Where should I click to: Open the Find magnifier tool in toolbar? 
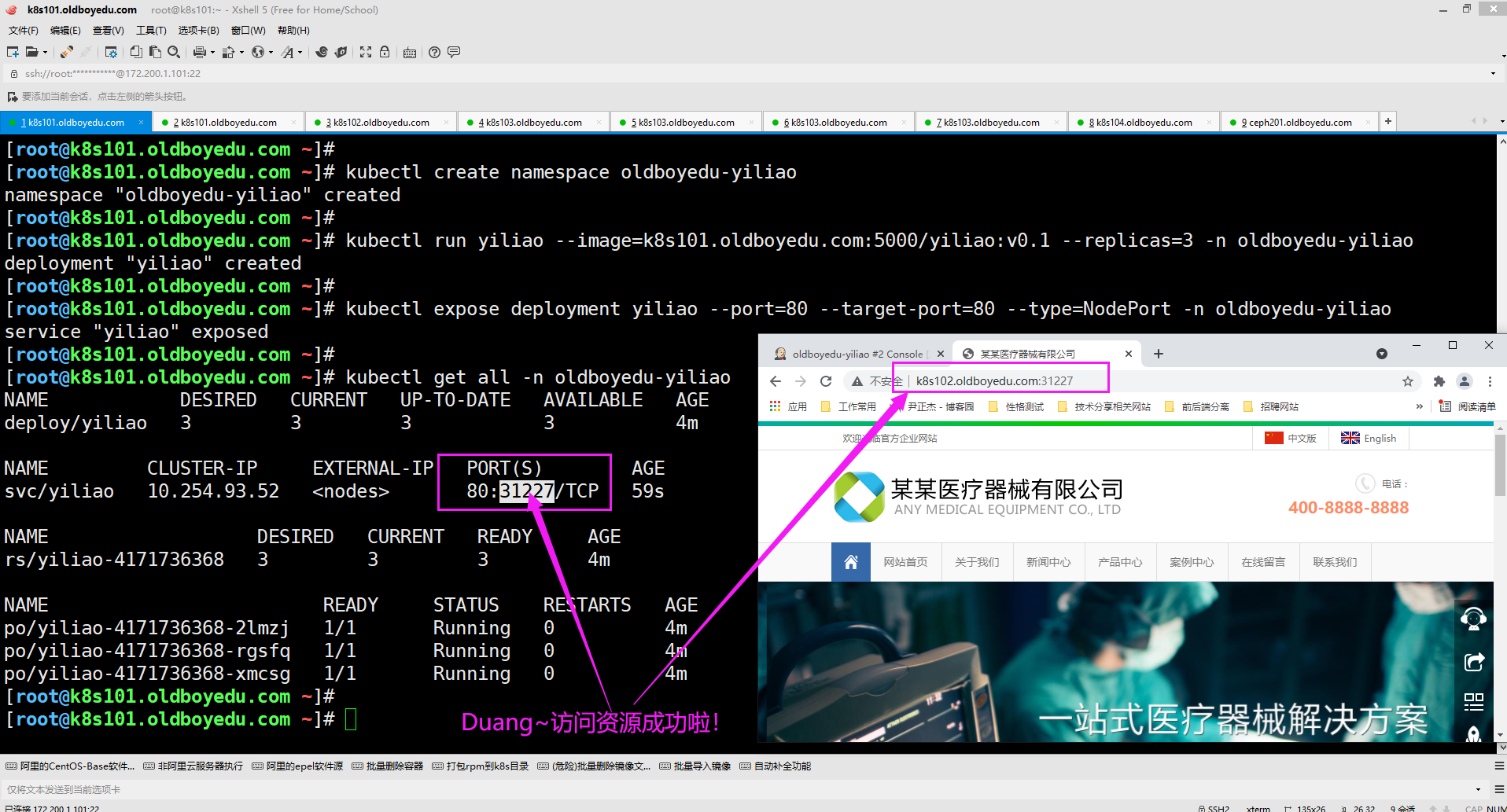(x=174, y=52)
